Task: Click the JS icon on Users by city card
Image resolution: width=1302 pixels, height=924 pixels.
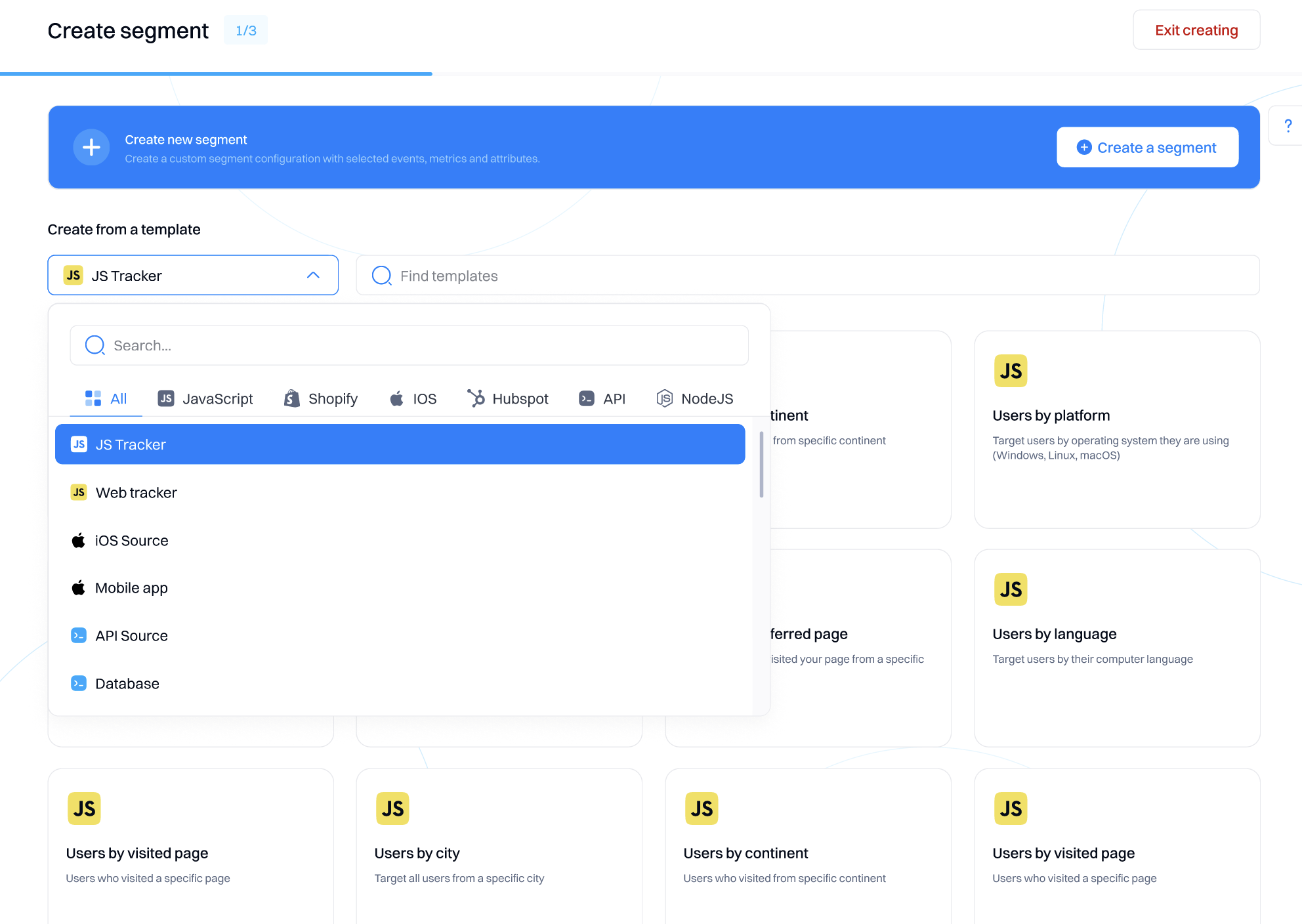Action: [x=392, y=808]
